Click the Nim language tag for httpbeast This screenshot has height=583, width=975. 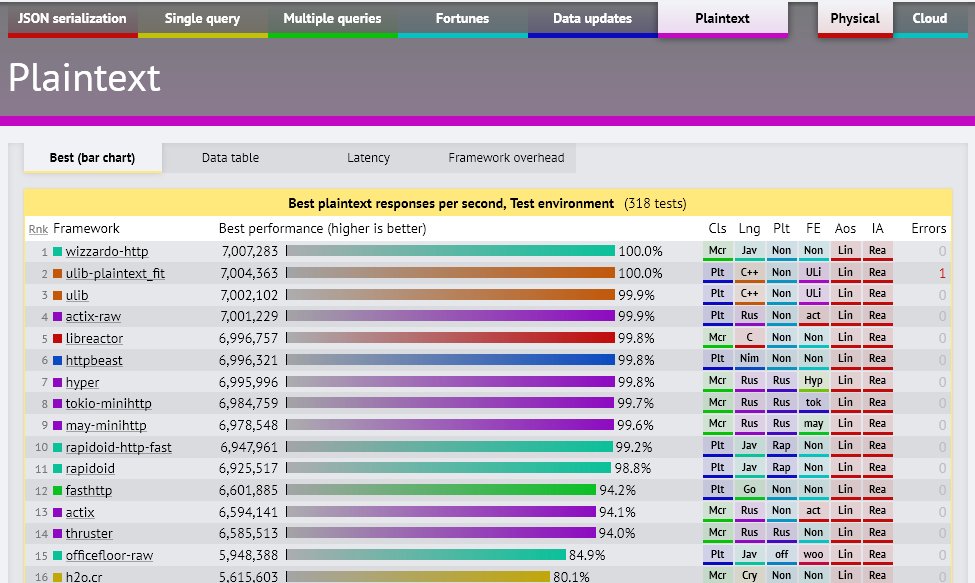pos(749,359)
